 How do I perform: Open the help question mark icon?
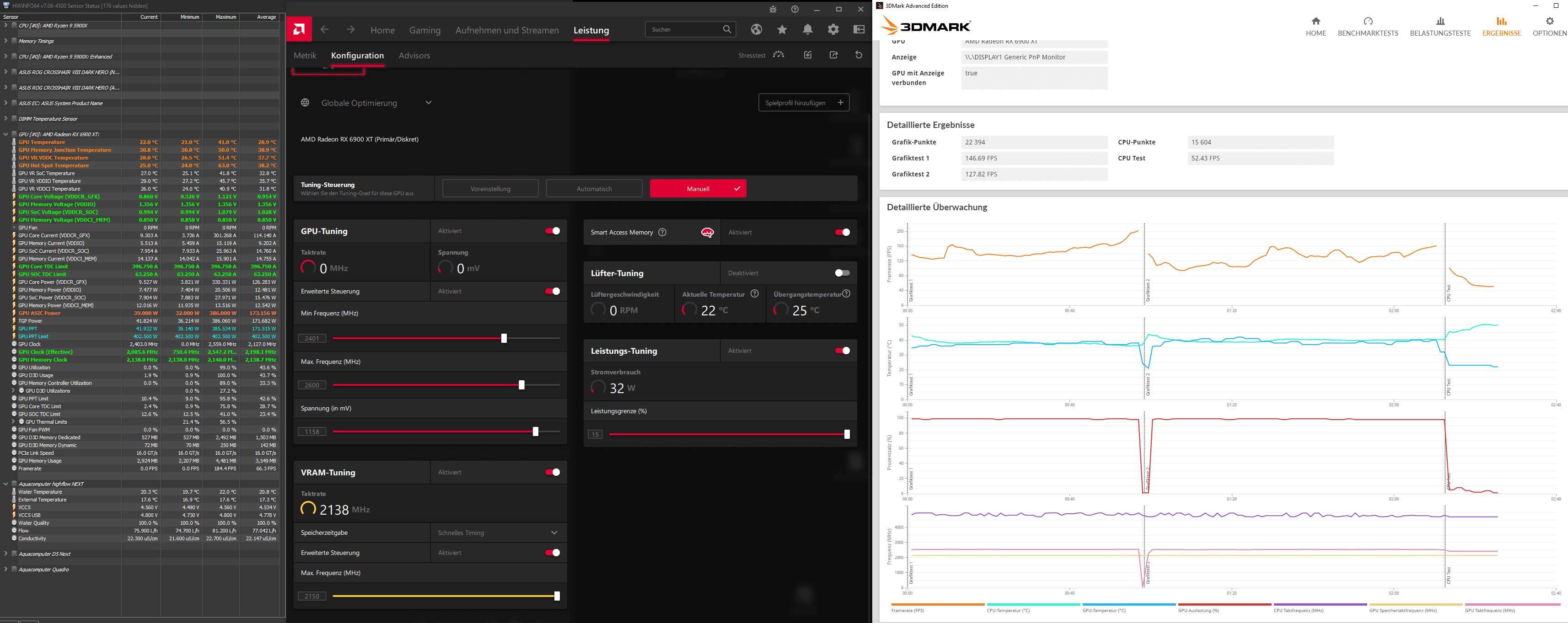(795, 9)
